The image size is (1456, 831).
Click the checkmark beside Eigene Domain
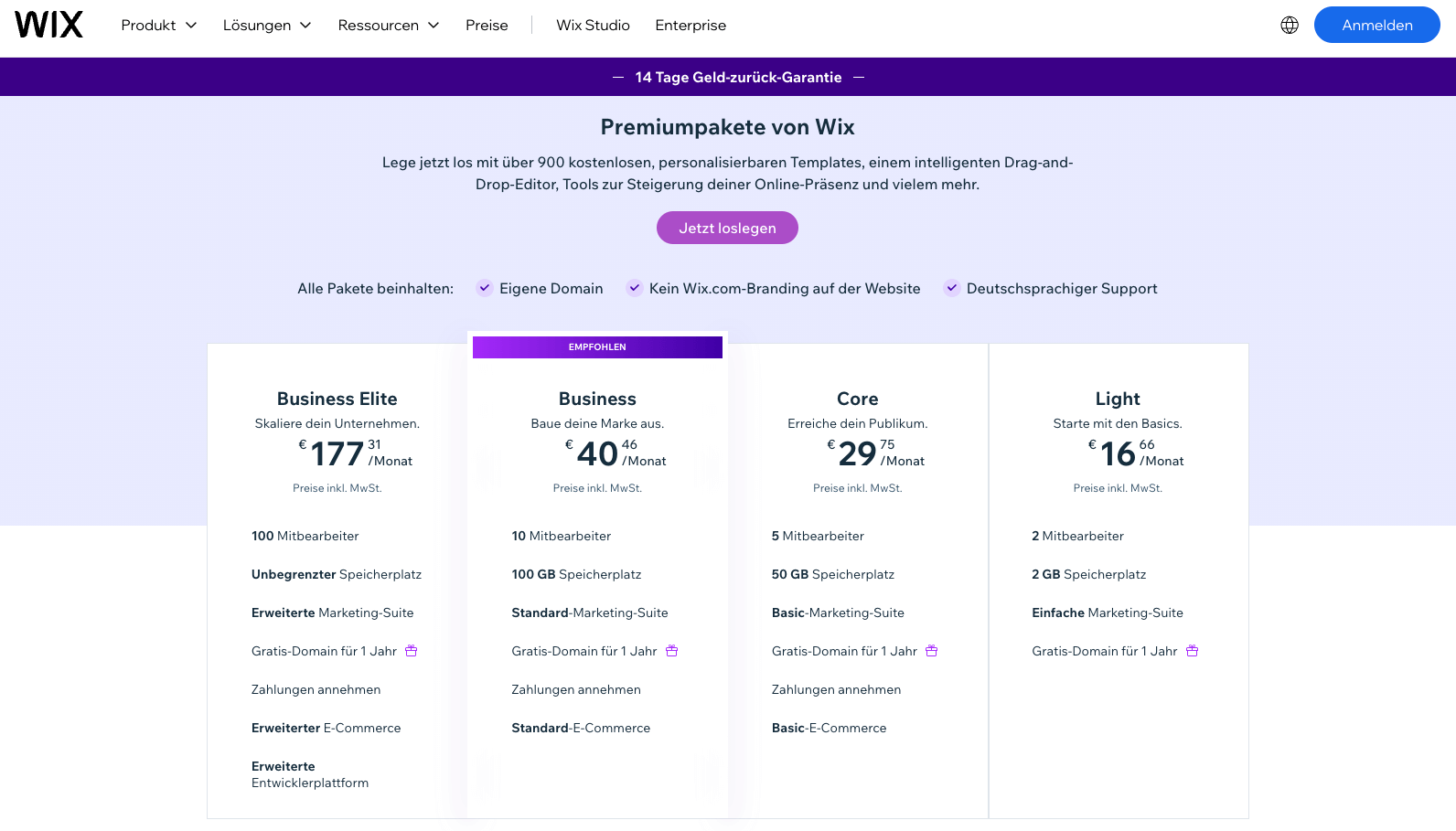[x=485, y=288]
